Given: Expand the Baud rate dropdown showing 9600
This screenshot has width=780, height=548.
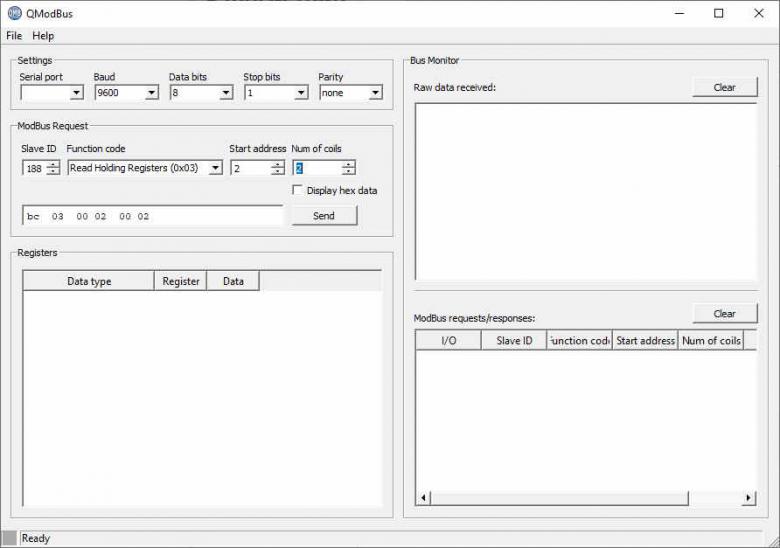Looking at the screenshot, I should (x=152, y=92).
